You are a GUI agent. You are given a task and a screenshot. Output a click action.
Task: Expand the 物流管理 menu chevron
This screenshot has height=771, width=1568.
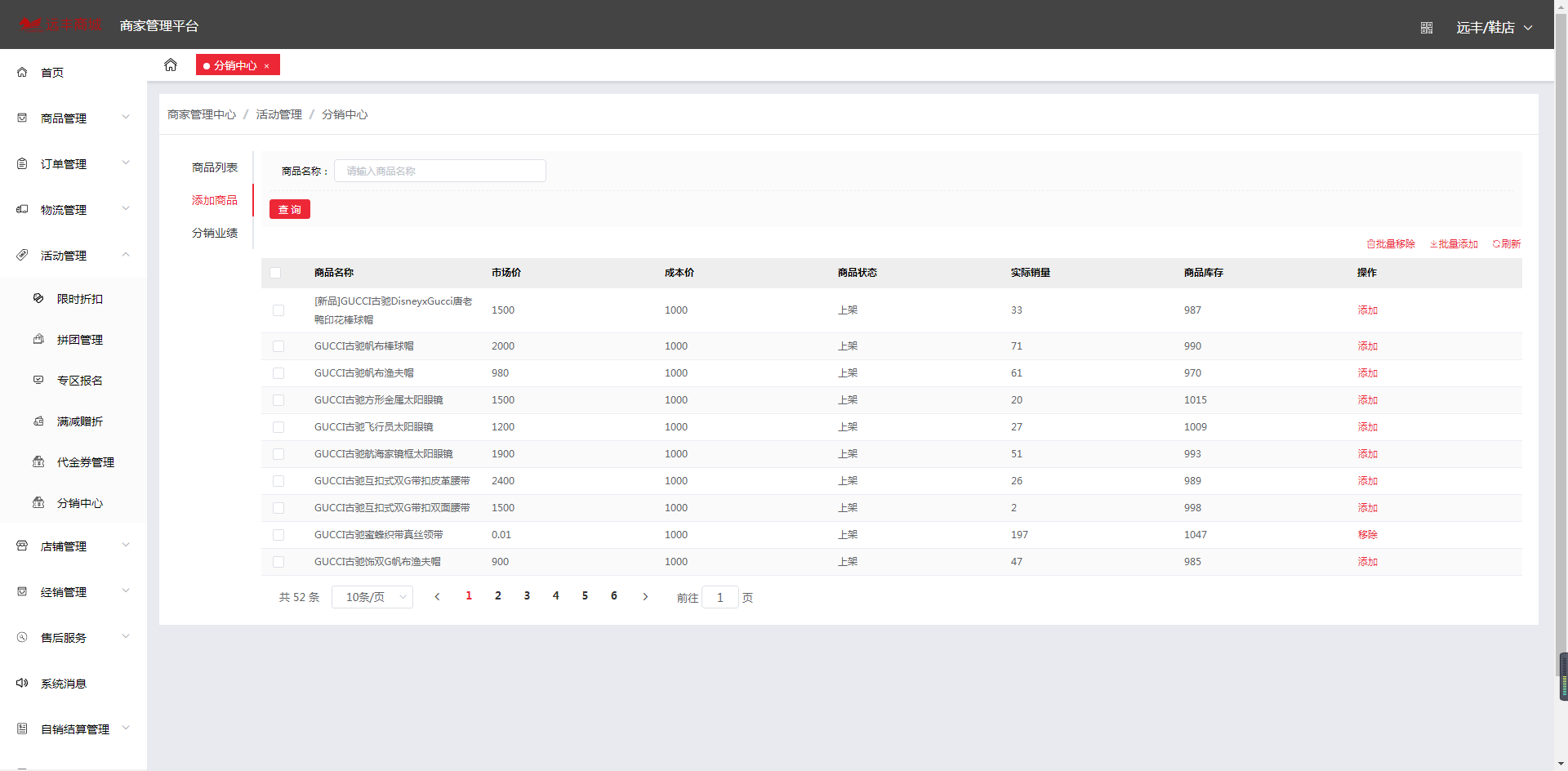pos(126,208)
